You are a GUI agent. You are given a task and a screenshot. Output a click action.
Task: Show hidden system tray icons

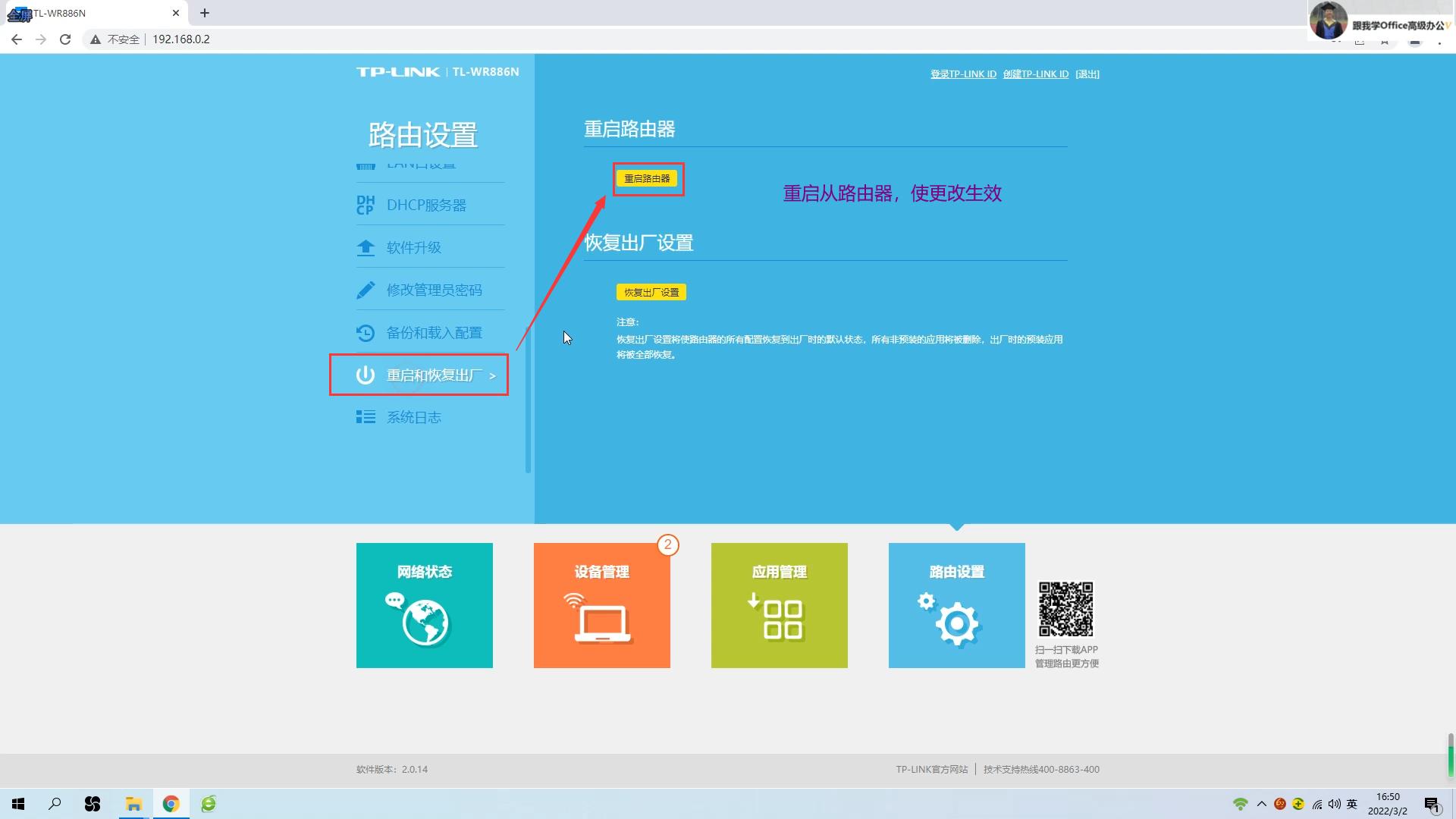1261,803
